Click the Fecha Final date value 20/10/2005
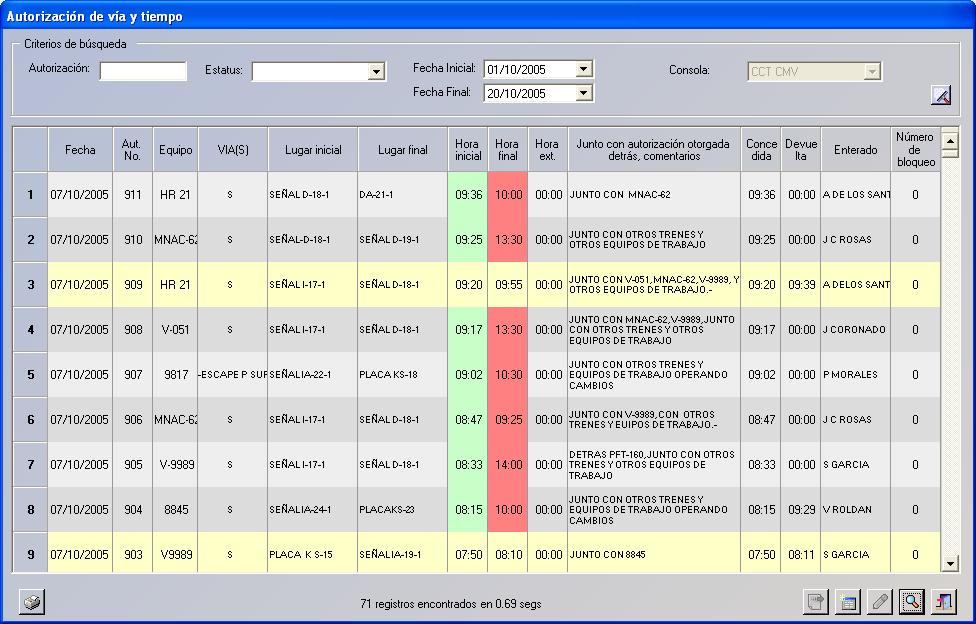976x624 pixels. click(x=517, y=94)
